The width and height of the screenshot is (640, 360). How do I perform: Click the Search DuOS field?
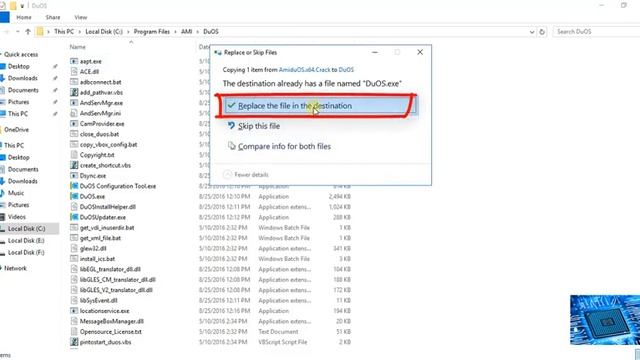click(596, 31)
